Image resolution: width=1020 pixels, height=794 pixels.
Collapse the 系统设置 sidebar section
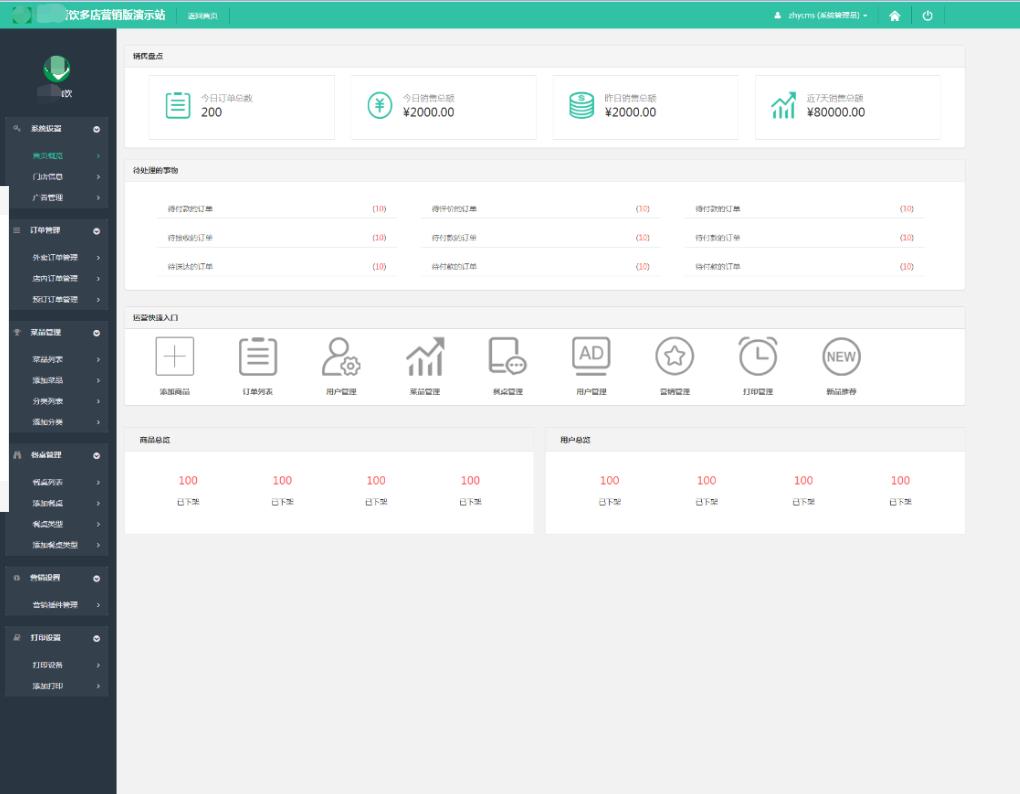(96, 129)
